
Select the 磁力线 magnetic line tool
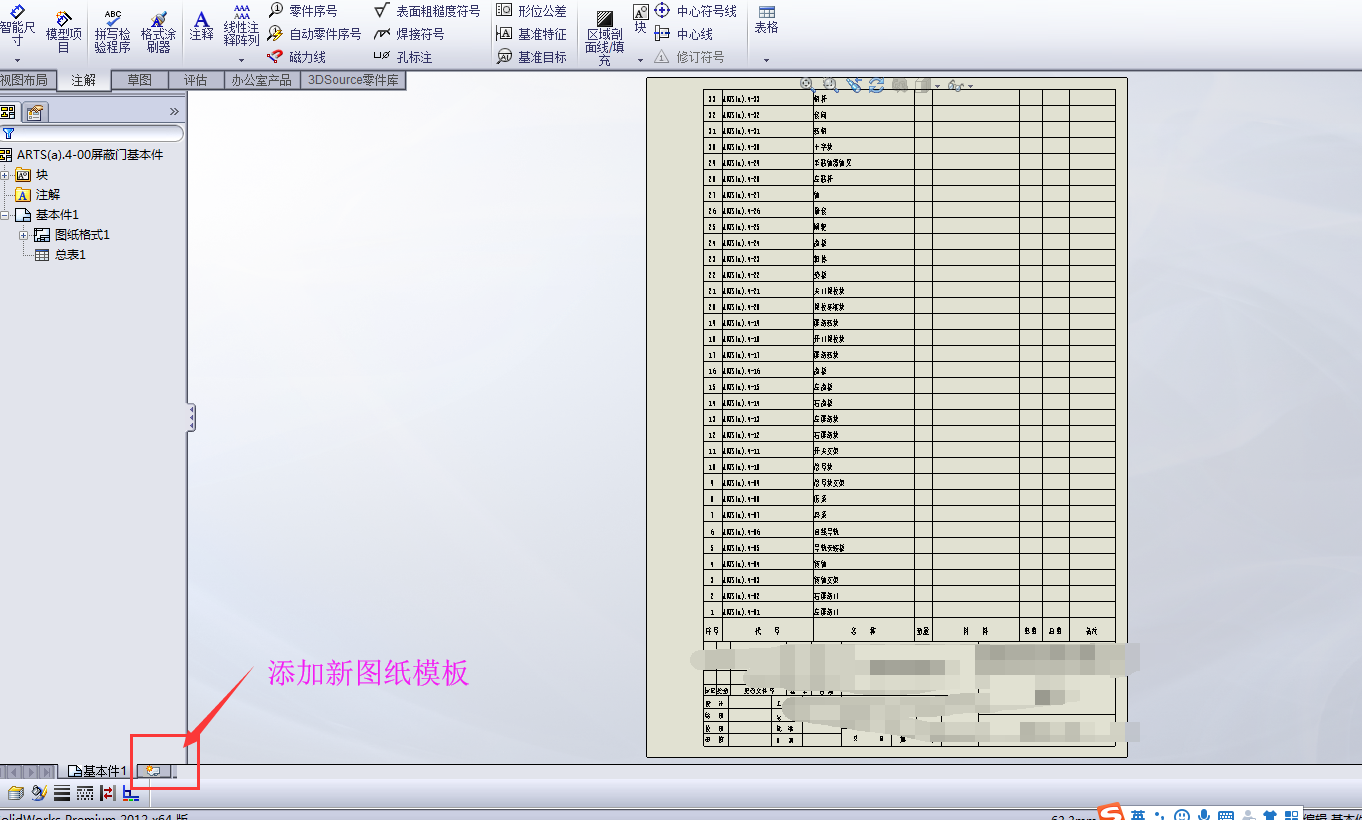click(297, 57)
